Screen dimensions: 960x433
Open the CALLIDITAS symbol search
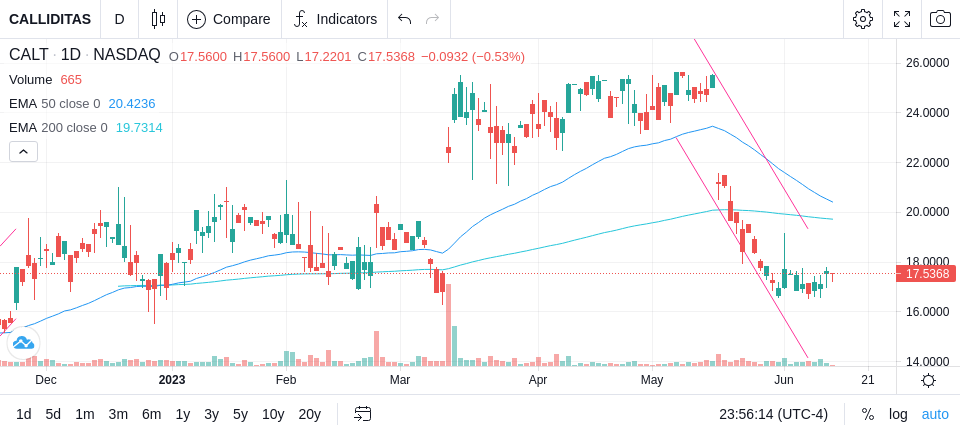tap(50, 19)
